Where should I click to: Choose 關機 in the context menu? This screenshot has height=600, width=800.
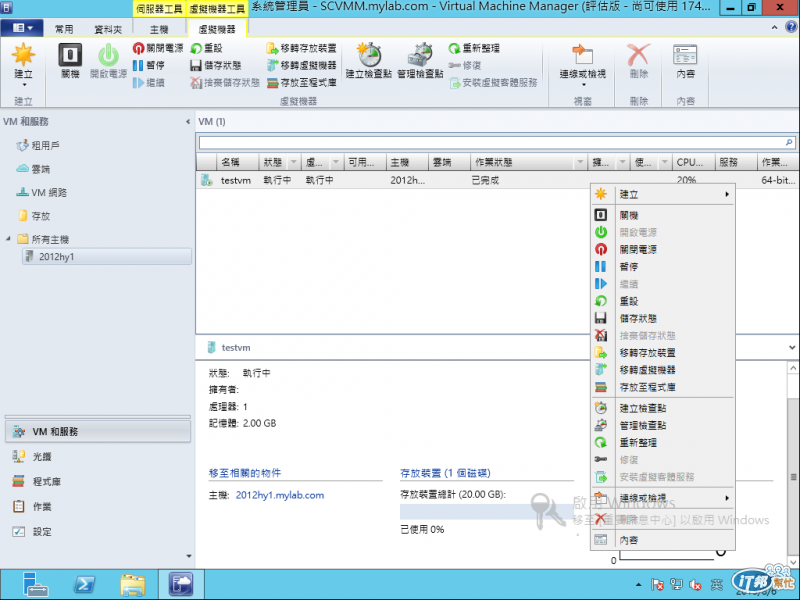pyautogui.click(x=662, y=215)
